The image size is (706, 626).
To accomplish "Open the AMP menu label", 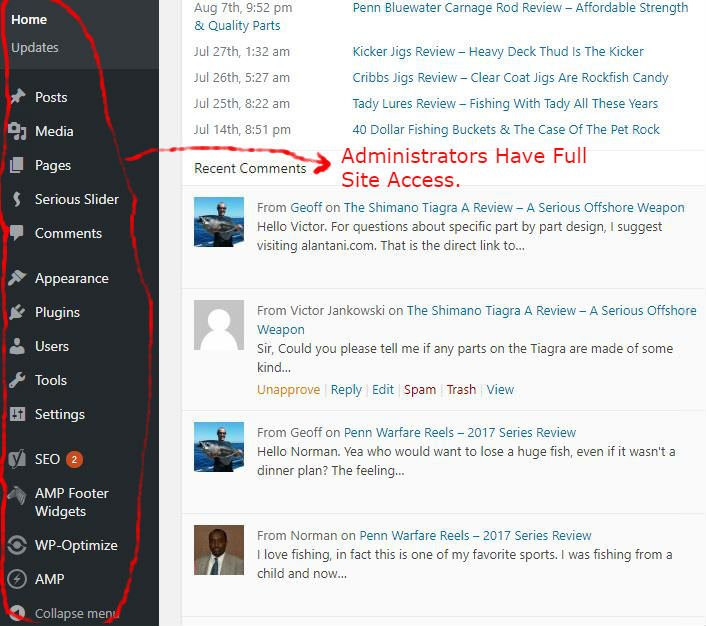I will [50, 579].
